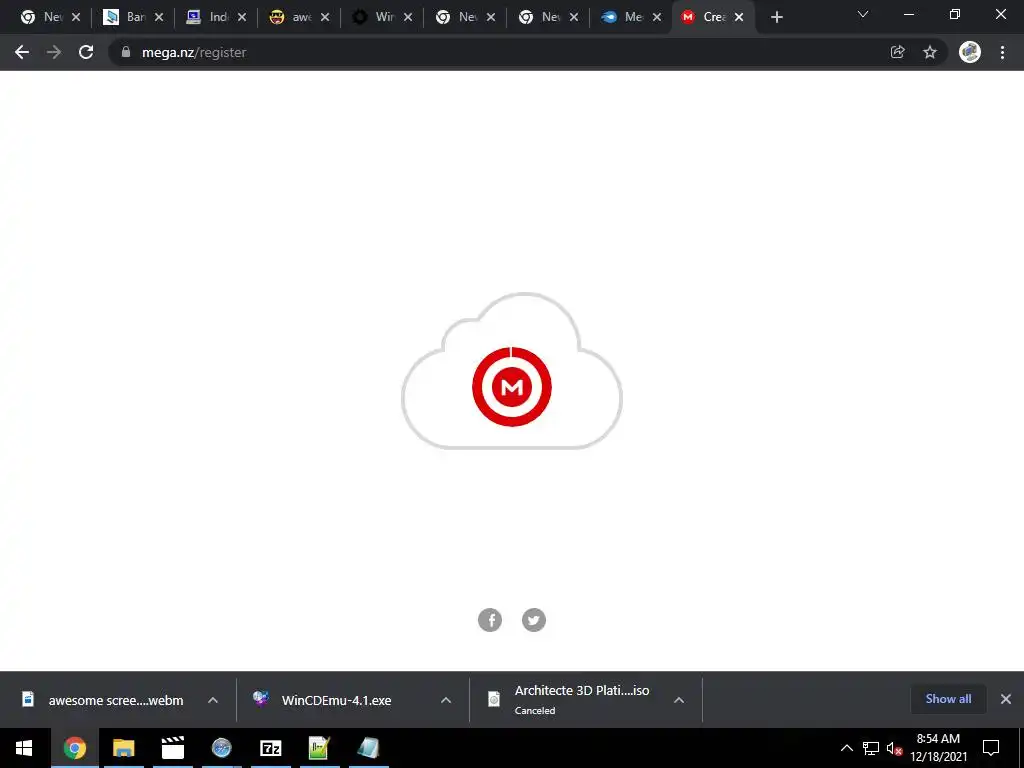The image size is (1024, 768).
Task: Share this page via share icon
Action: 897,52
